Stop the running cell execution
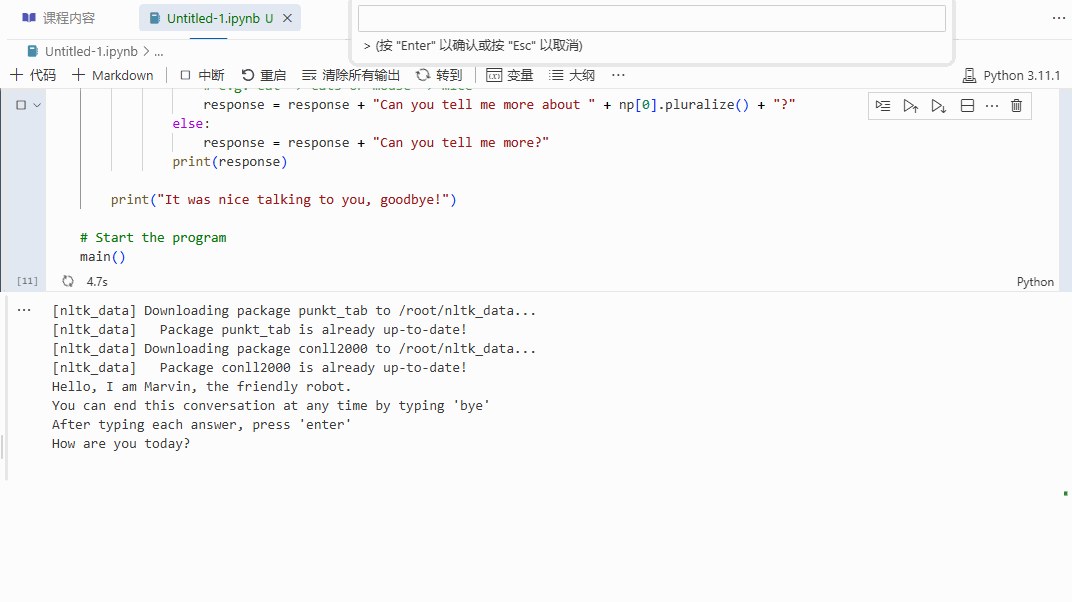 click(x=21, y=105)
